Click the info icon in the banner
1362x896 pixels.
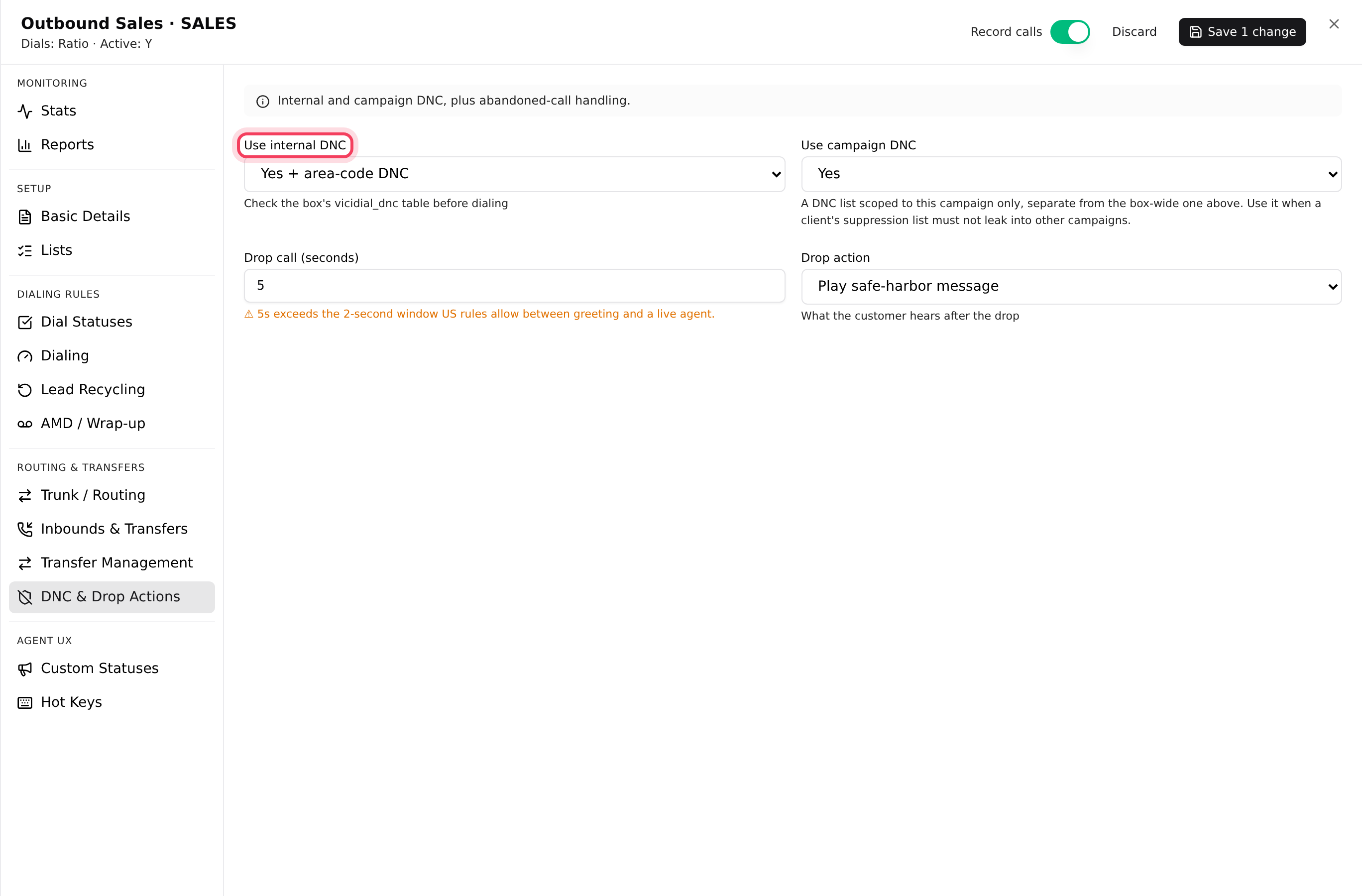[x=263, y=101]
